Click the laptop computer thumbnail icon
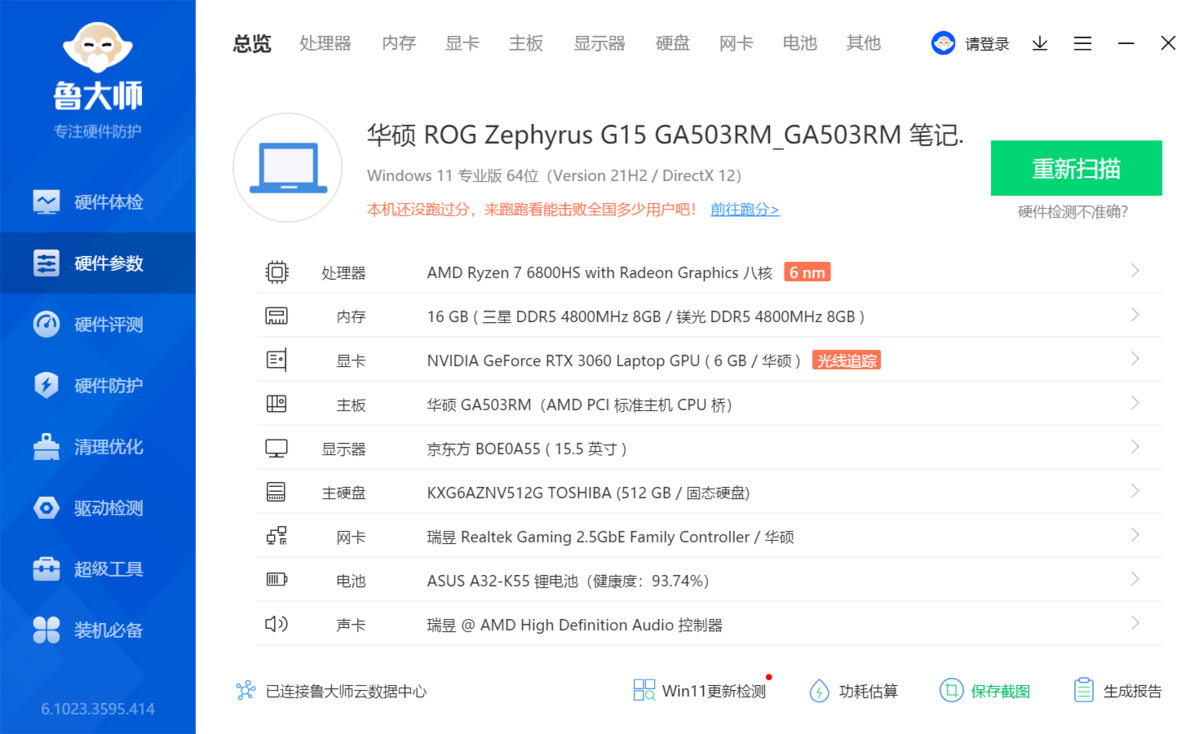 288,168
